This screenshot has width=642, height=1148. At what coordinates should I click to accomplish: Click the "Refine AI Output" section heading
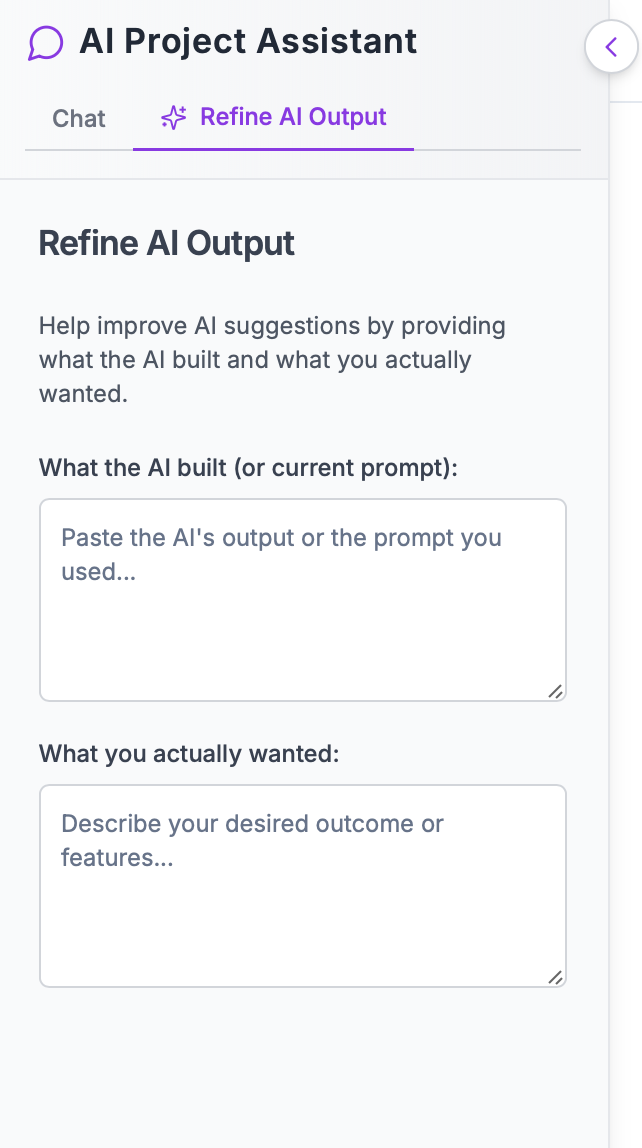point(167,243)
